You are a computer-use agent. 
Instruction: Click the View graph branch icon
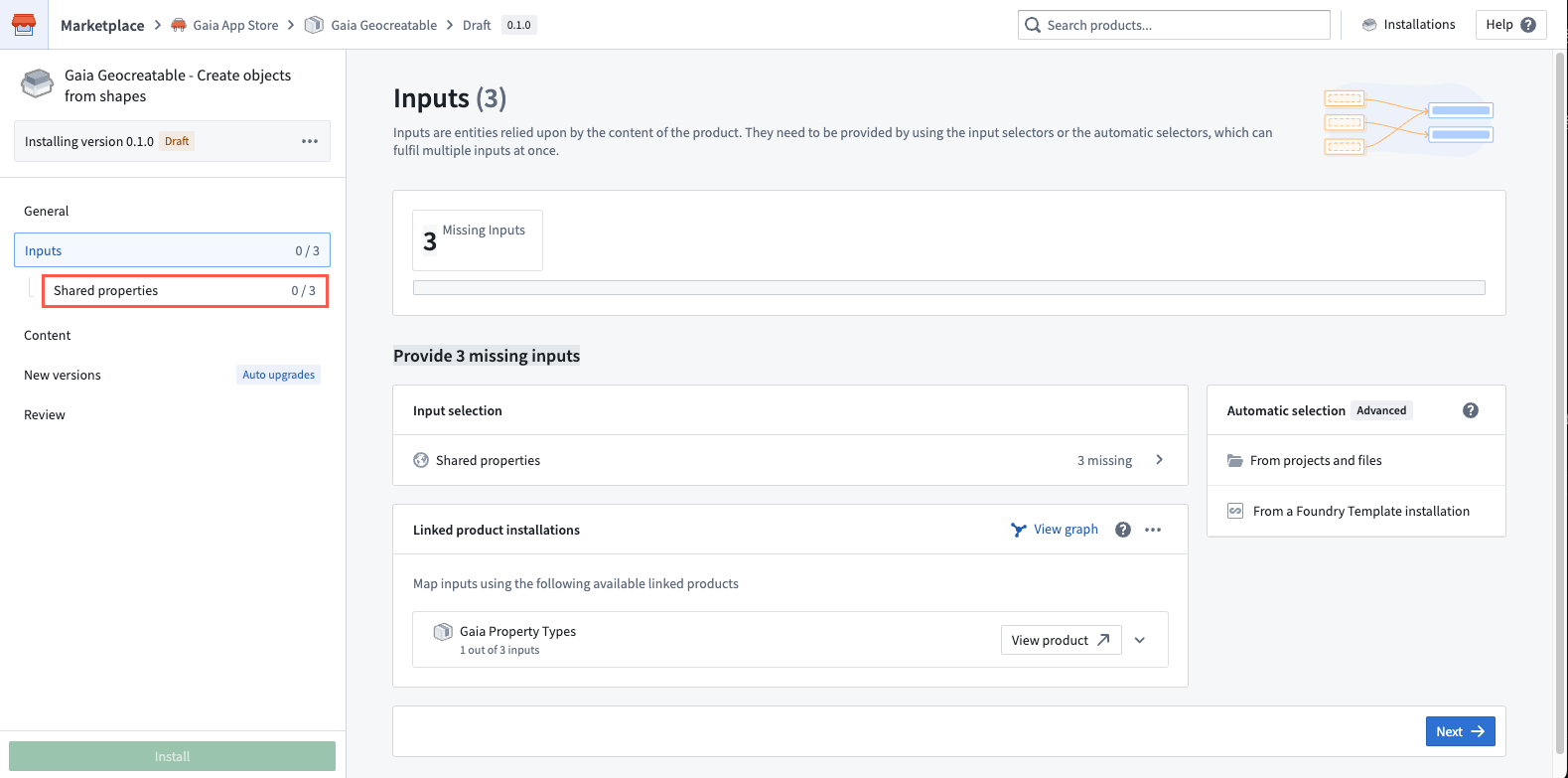[x=1019, y=530]
